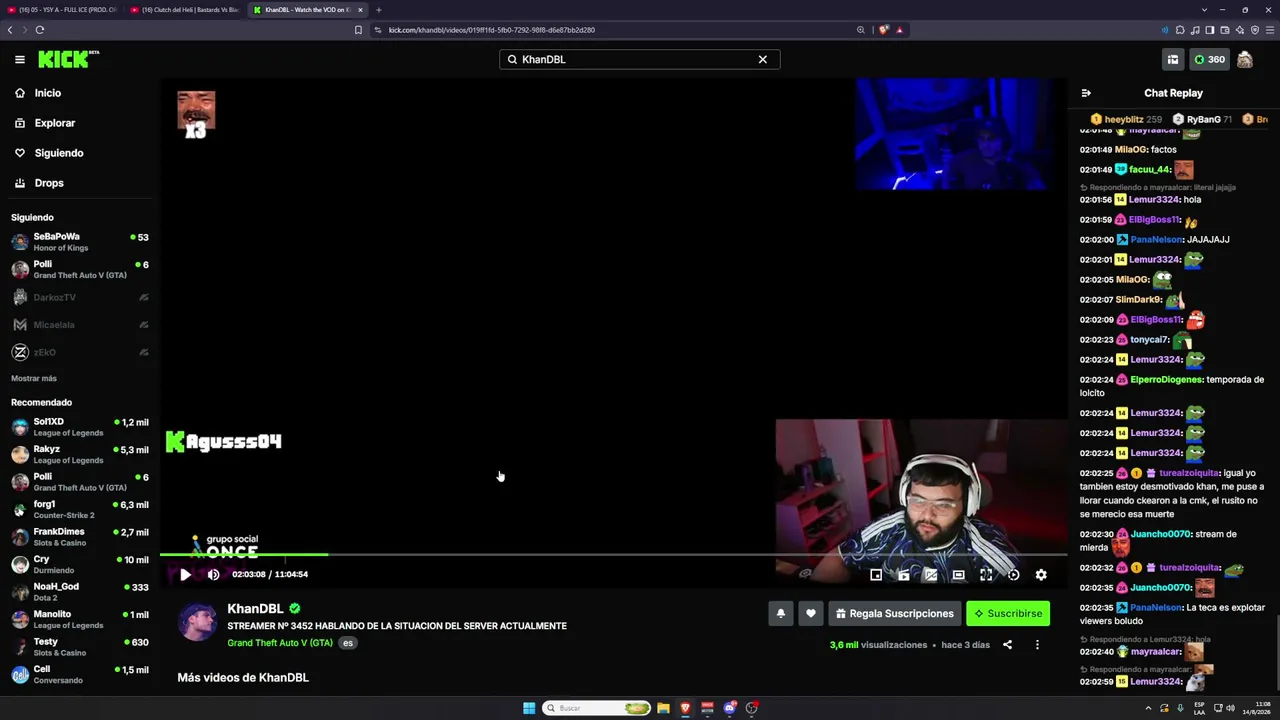Click username ElperroDiogenes in chat
The width and height of the screenshot is (1280, 720).
(1166, 380)
